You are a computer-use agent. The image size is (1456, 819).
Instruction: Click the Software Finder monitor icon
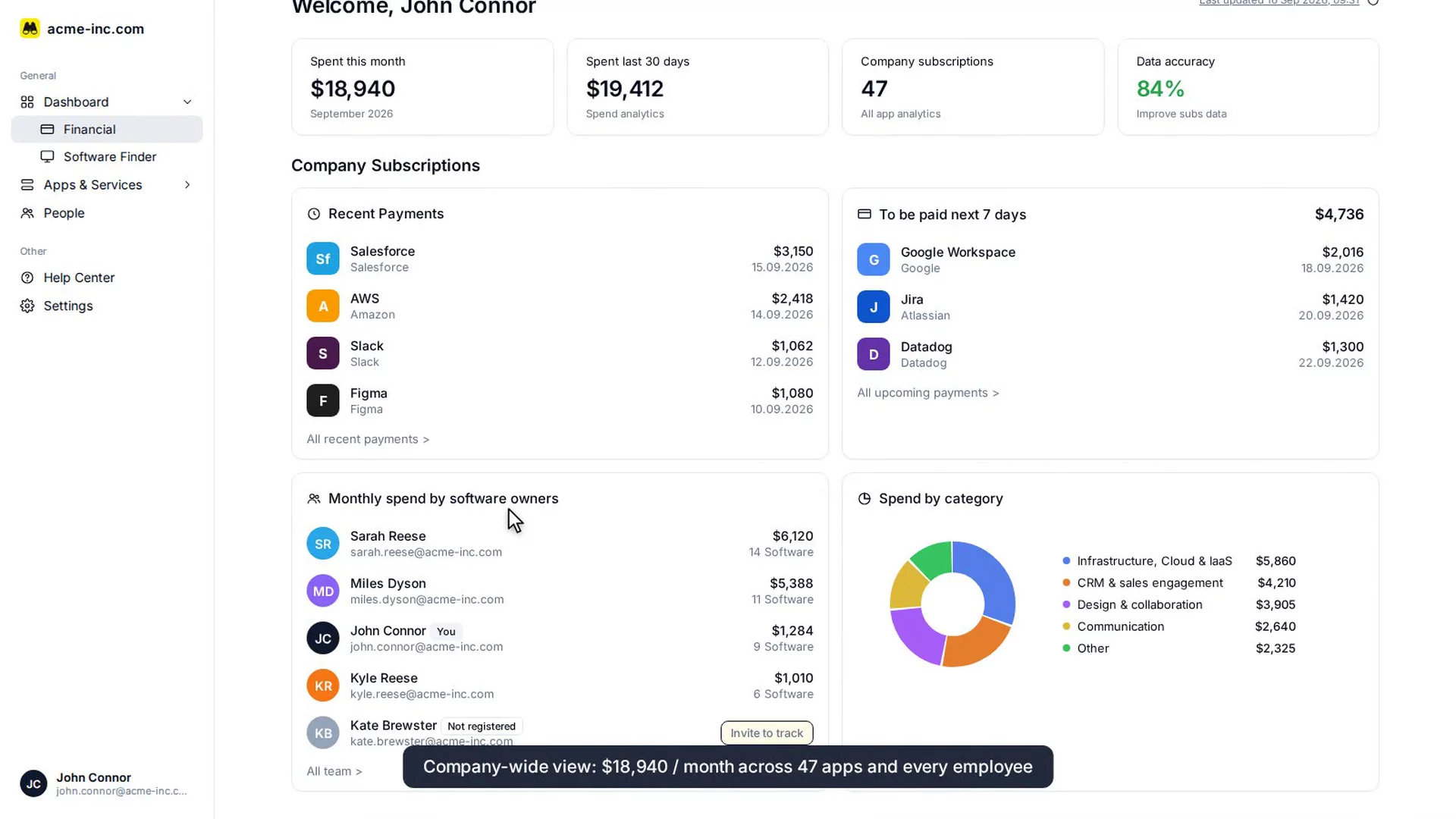(x=47, y=156)
